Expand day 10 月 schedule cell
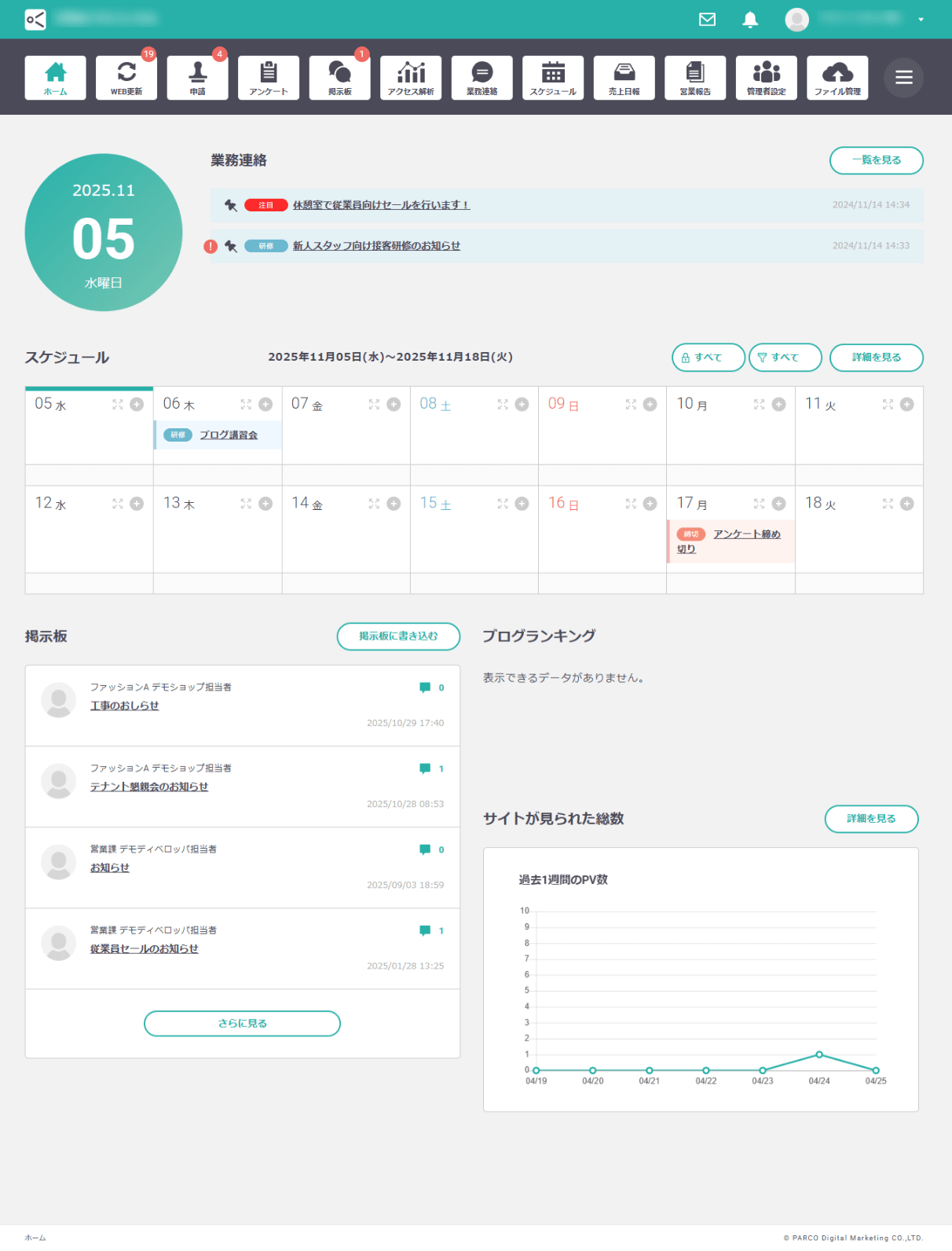The width and height of the screenshot is (952, 1251). [x=759, y=405]
